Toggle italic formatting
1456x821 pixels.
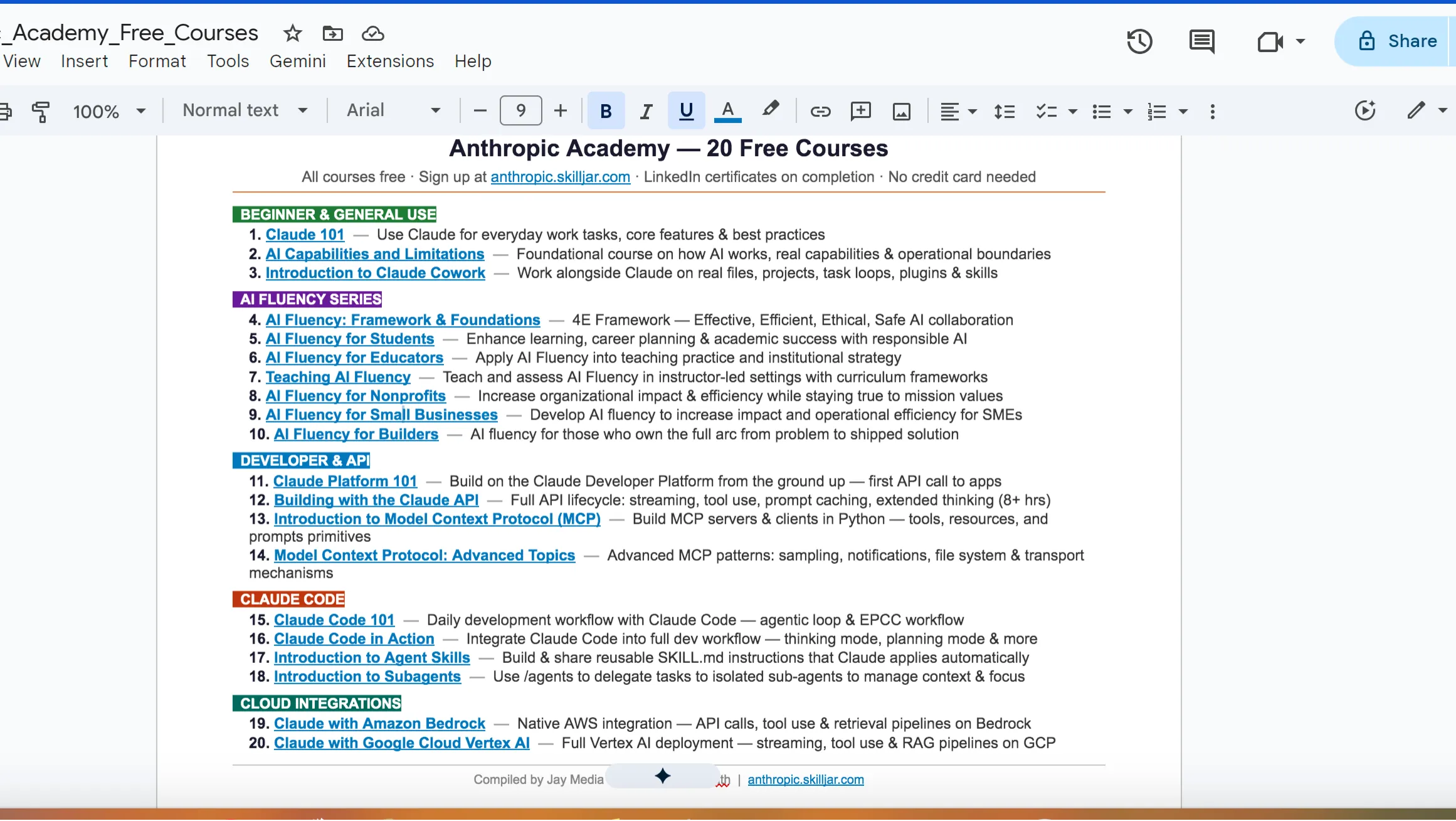[x=646, y=111]
